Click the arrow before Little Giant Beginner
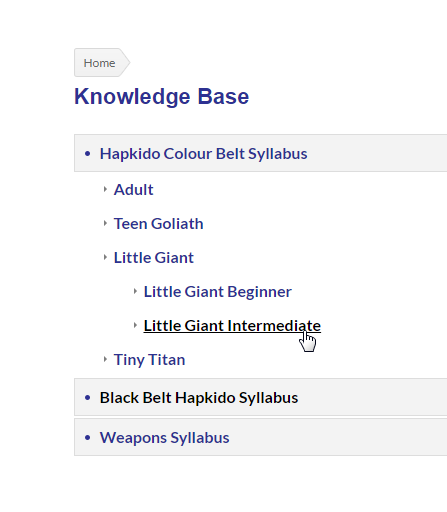The height and width of the screenshot is (512, 447). point(135,291)
